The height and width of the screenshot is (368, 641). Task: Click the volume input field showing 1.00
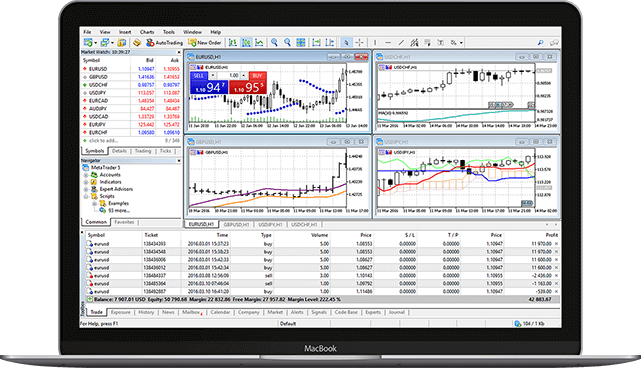pyautogui.click(x=229, y=76)
